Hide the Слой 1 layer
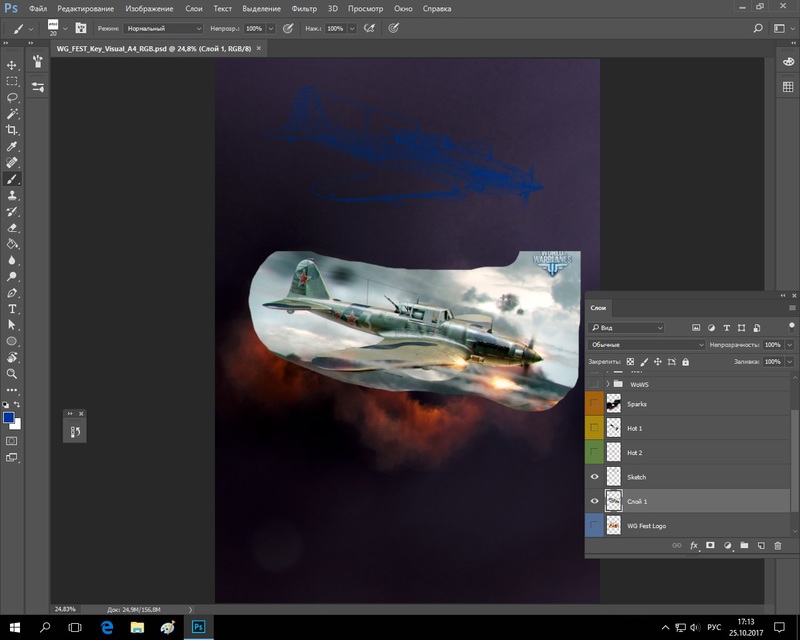Screen dimensions: 800x640 [x=594, y=501]
